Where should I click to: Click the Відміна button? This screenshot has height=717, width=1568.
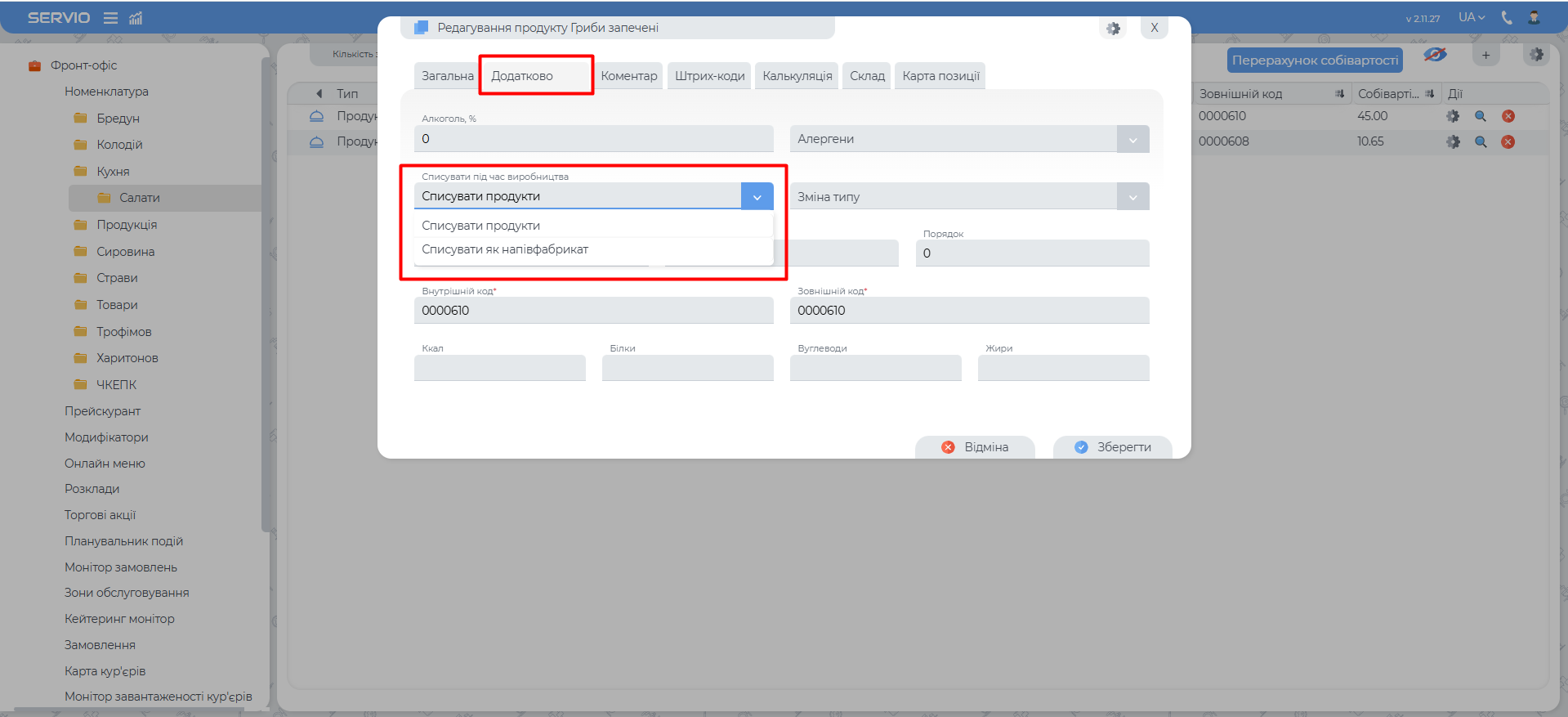point(975,447)
